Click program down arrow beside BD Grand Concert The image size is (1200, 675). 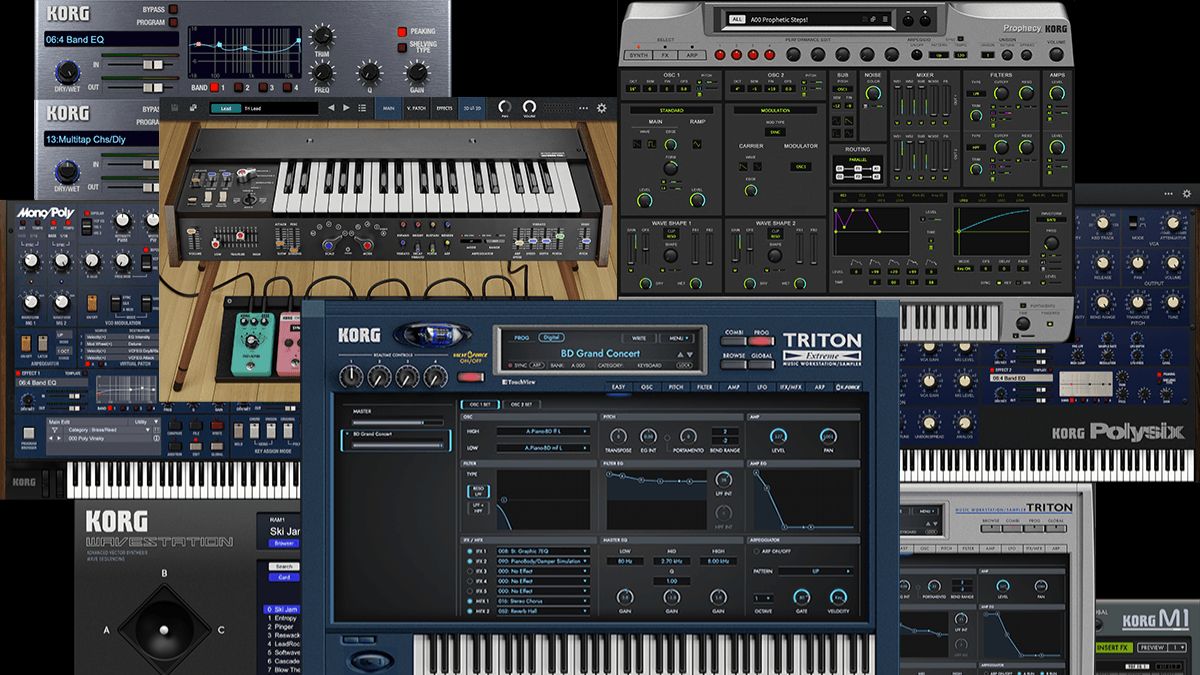pos(690,354)
